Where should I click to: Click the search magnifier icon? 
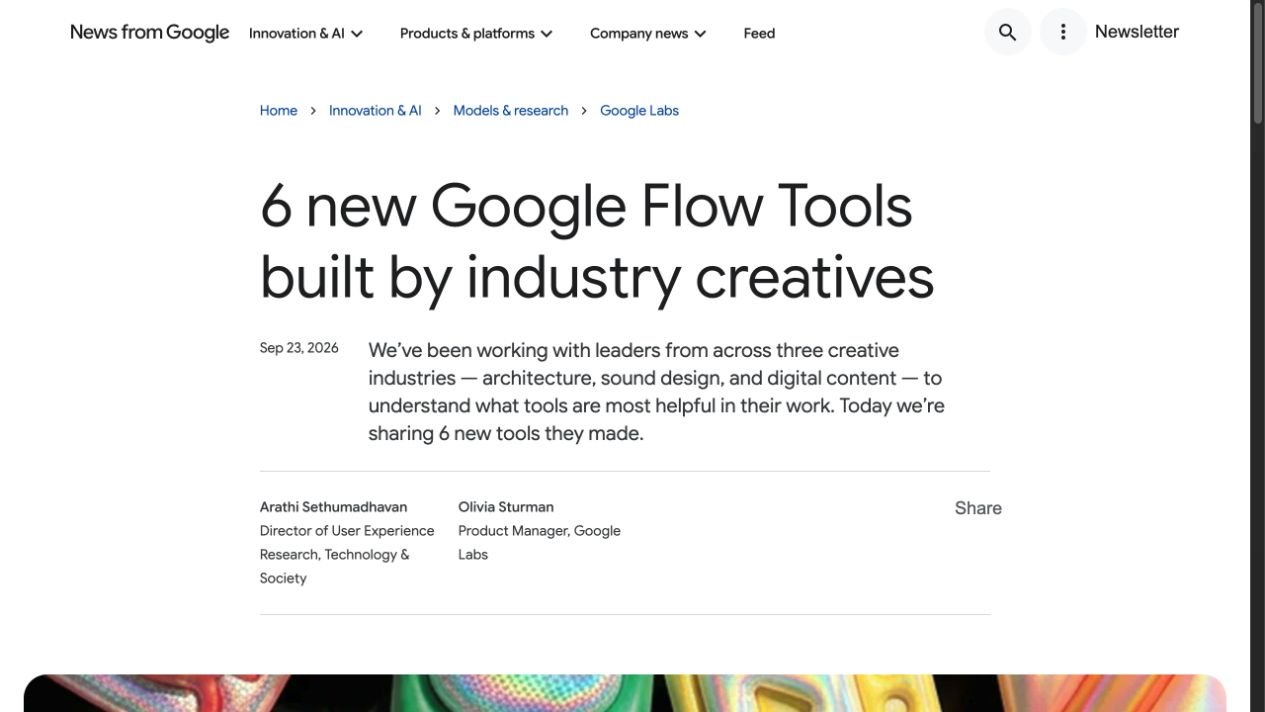point(1007,32)
